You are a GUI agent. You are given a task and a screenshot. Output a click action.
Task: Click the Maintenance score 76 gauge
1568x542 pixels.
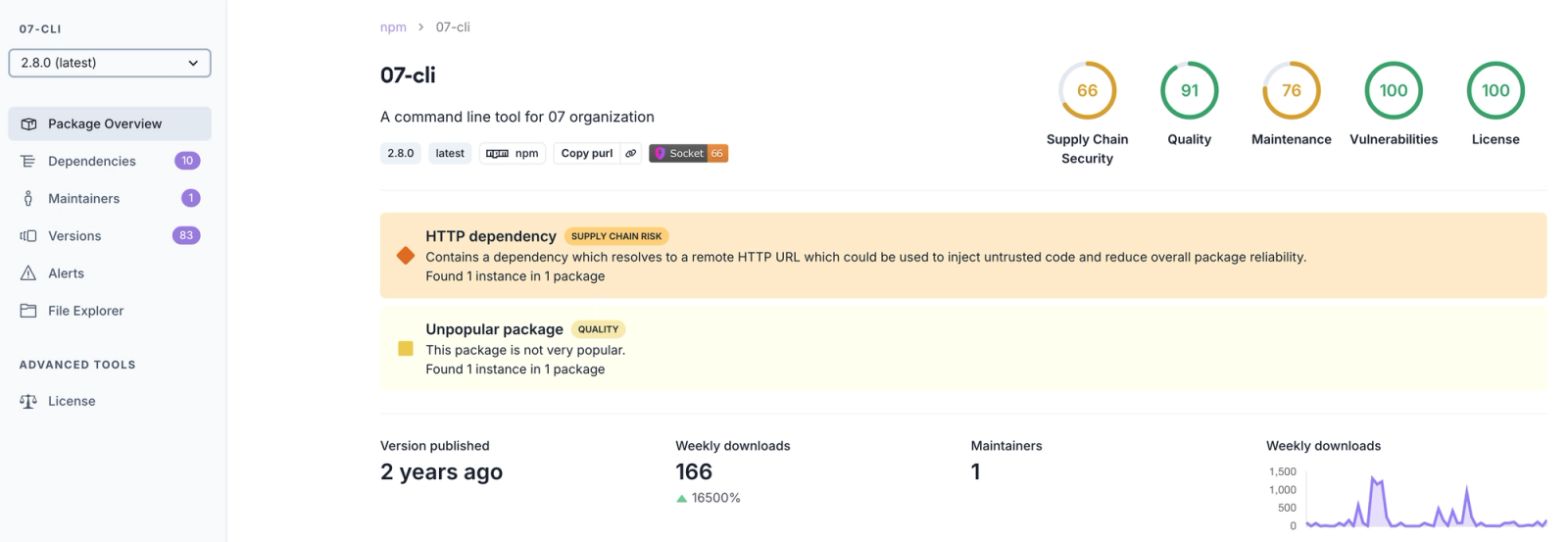click(x=1291, y=91)
